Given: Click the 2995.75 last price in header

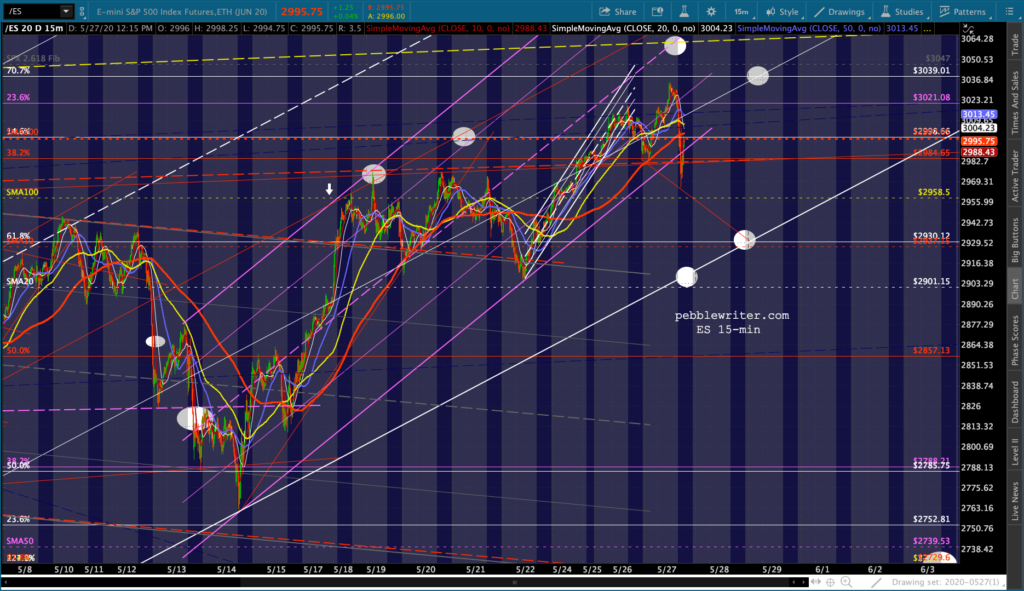Looking at the screenshot, I should click(302, 12).
